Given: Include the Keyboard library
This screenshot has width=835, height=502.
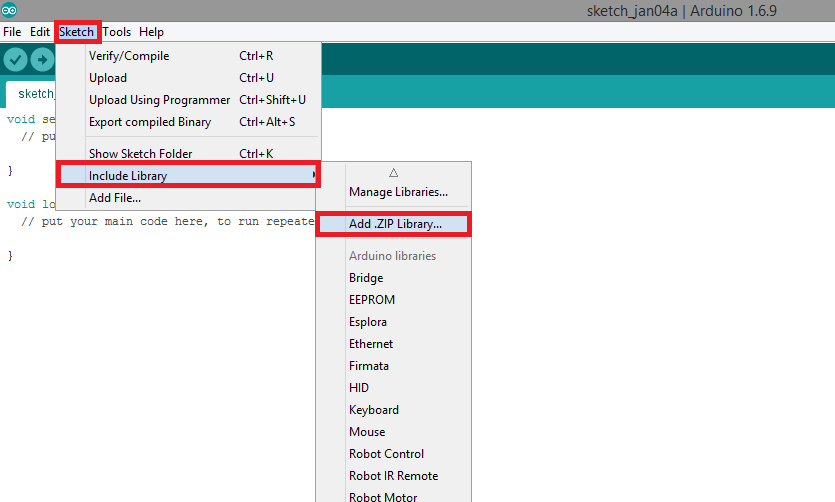Looking at the screenshot, I should point(394,410).
